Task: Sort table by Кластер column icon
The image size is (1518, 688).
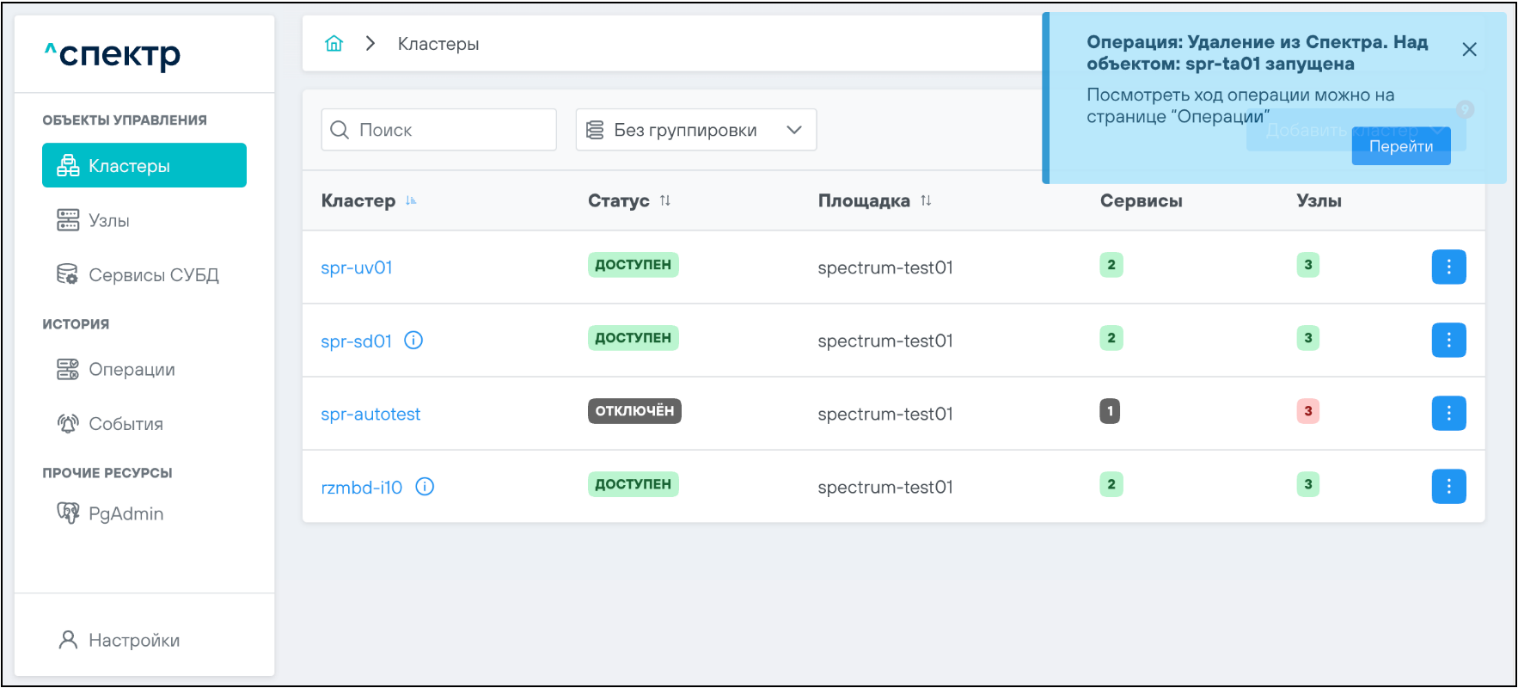Action: coord(411,201)
